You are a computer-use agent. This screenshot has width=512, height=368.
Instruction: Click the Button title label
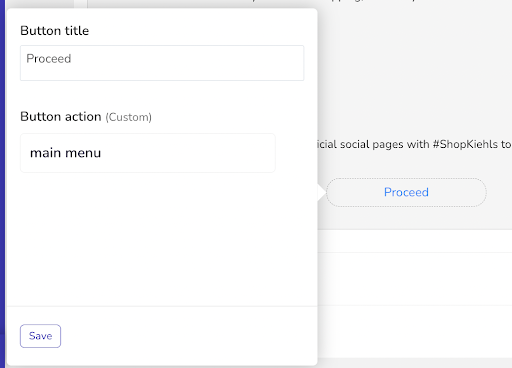point(55,31)
